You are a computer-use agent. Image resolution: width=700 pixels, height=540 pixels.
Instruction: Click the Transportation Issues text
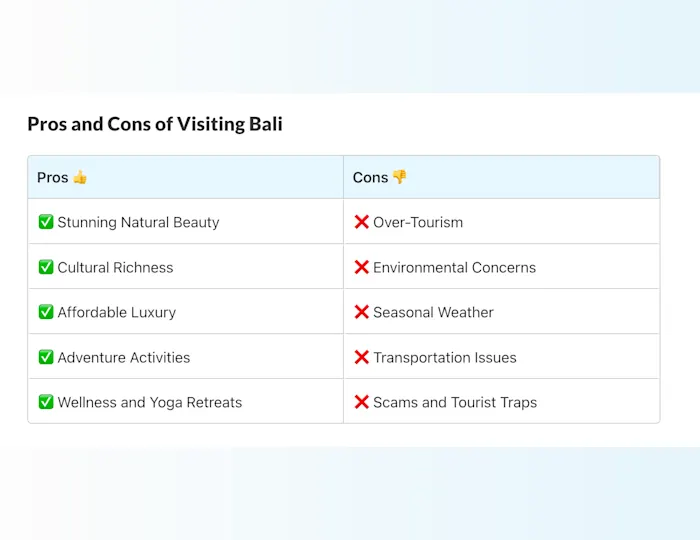click(x=445, y=357)
